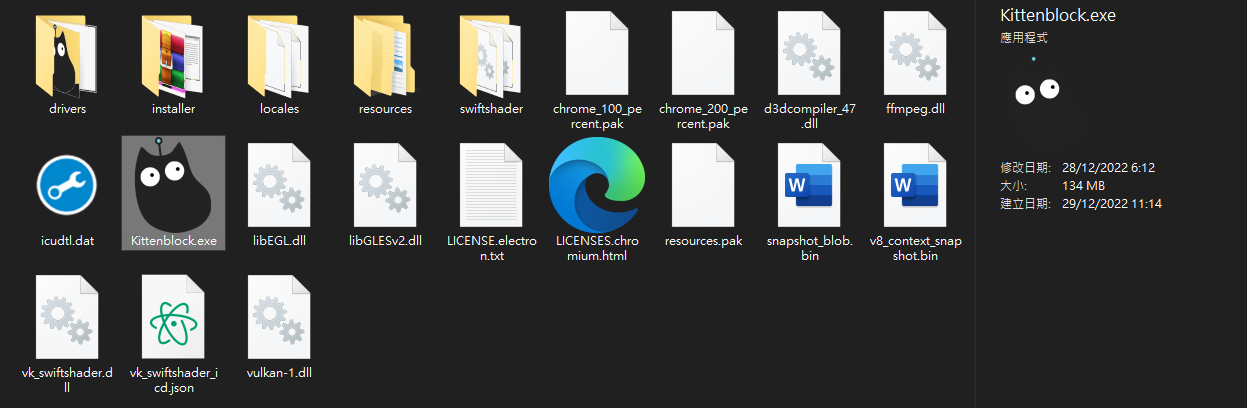This screenshot has width=1247, height=408.
Task: Select the icudtl.dat wrench icon file
Action: tap(67, 187)
